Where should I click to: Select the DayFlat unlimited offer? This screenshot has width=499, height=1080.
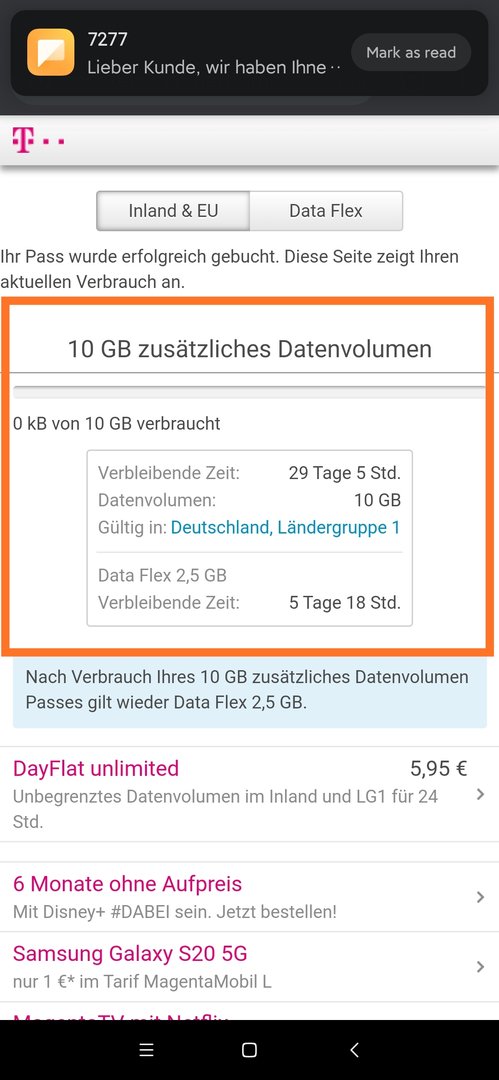coord(250,794)
